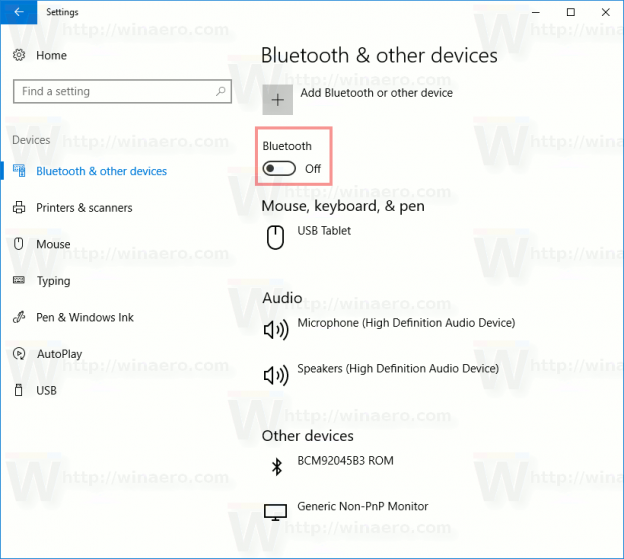Click the Microphone speaker icon
This screenshot has width=624, height=559.
pyautogui.click(x=275, y=330)
